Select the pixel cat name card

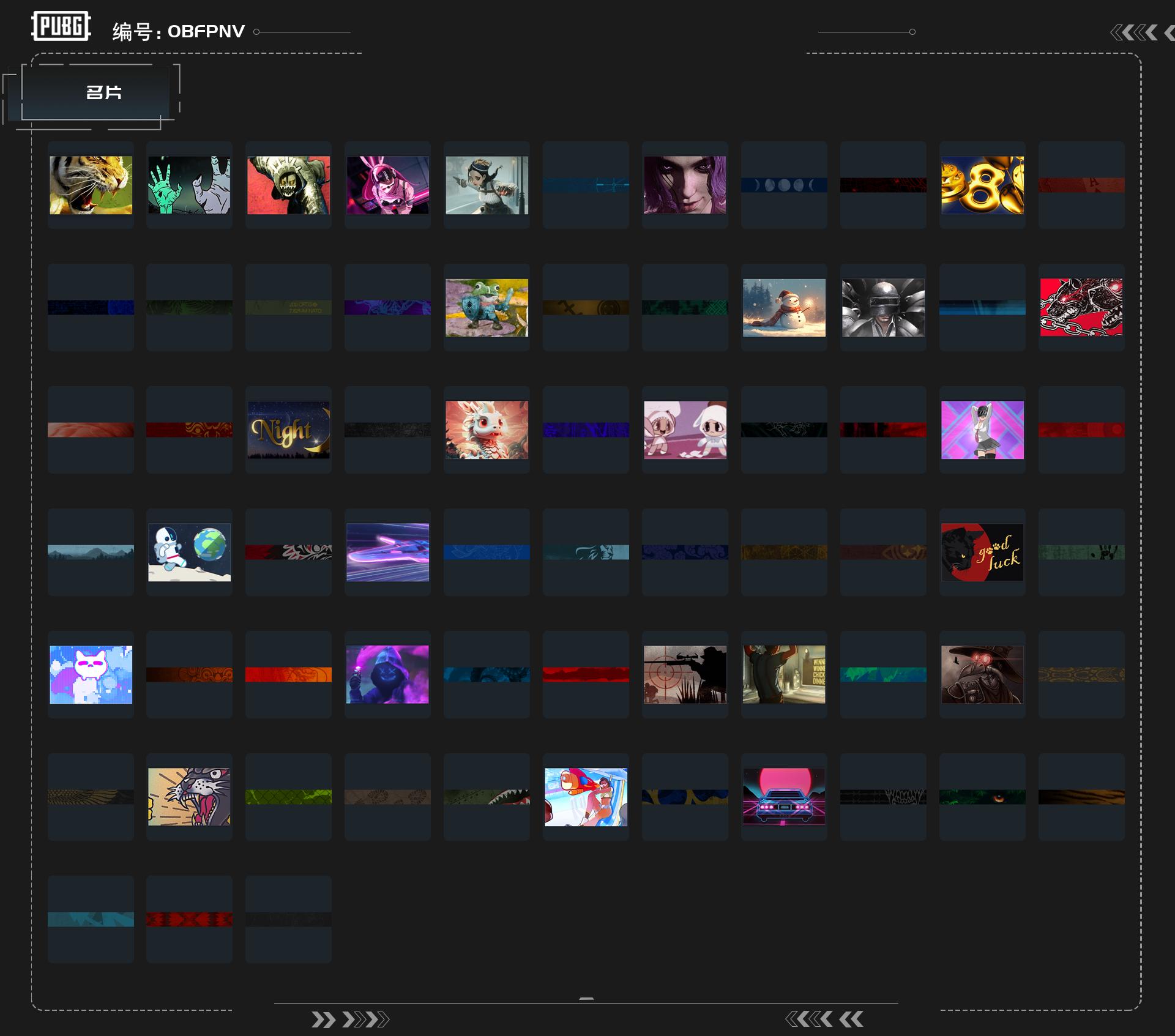(91, 674)
